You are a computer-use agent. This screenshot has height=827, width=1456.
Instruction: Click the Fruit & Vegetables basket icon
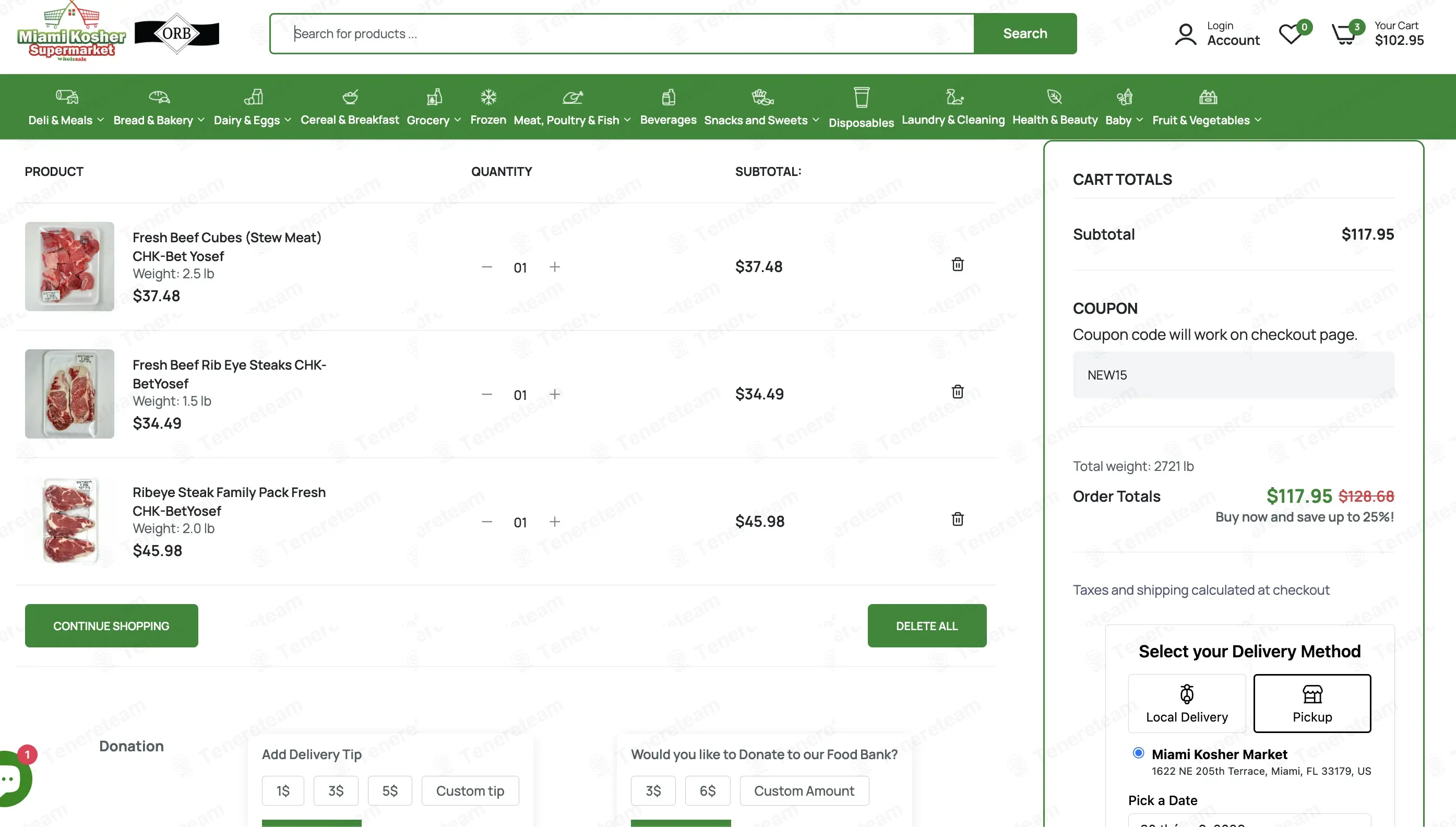click(1208, 97)
